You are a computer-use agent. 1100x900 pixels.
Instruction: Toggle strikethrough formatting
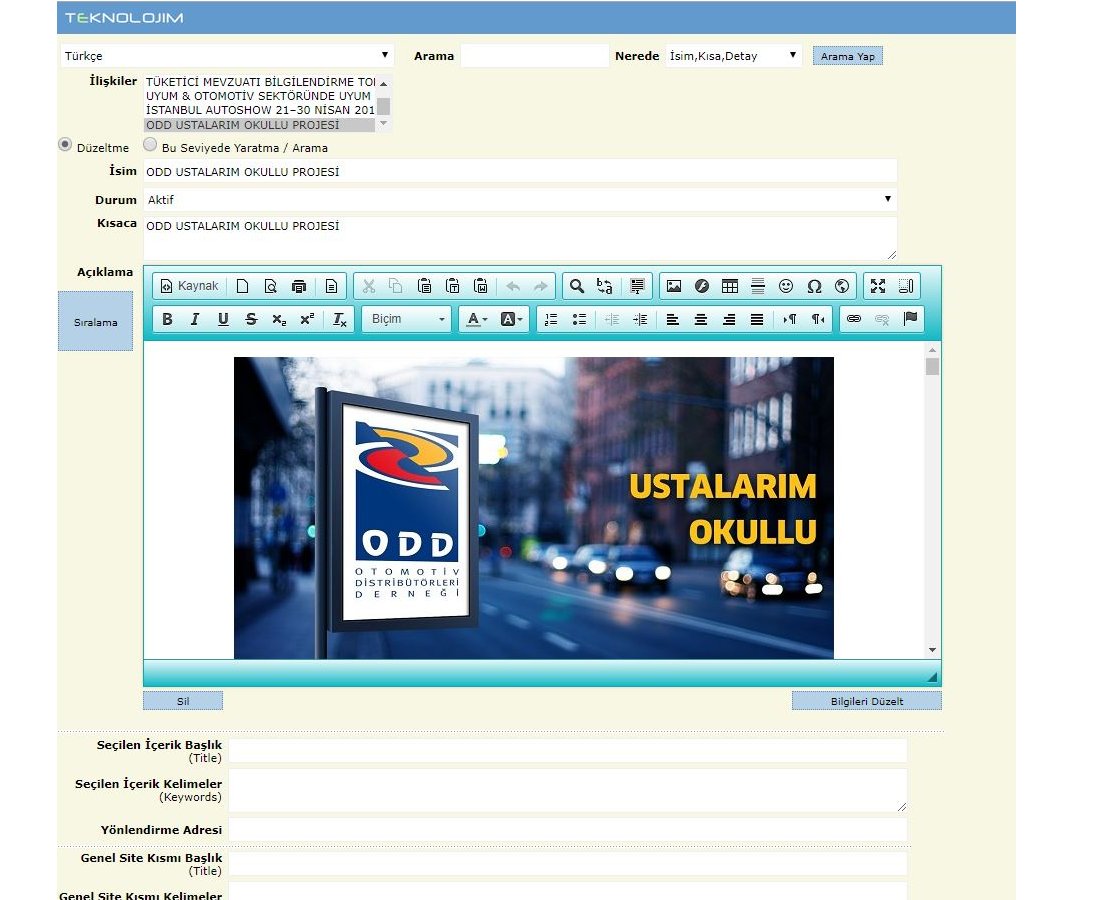pyautogui.click(x=251, y=319)
